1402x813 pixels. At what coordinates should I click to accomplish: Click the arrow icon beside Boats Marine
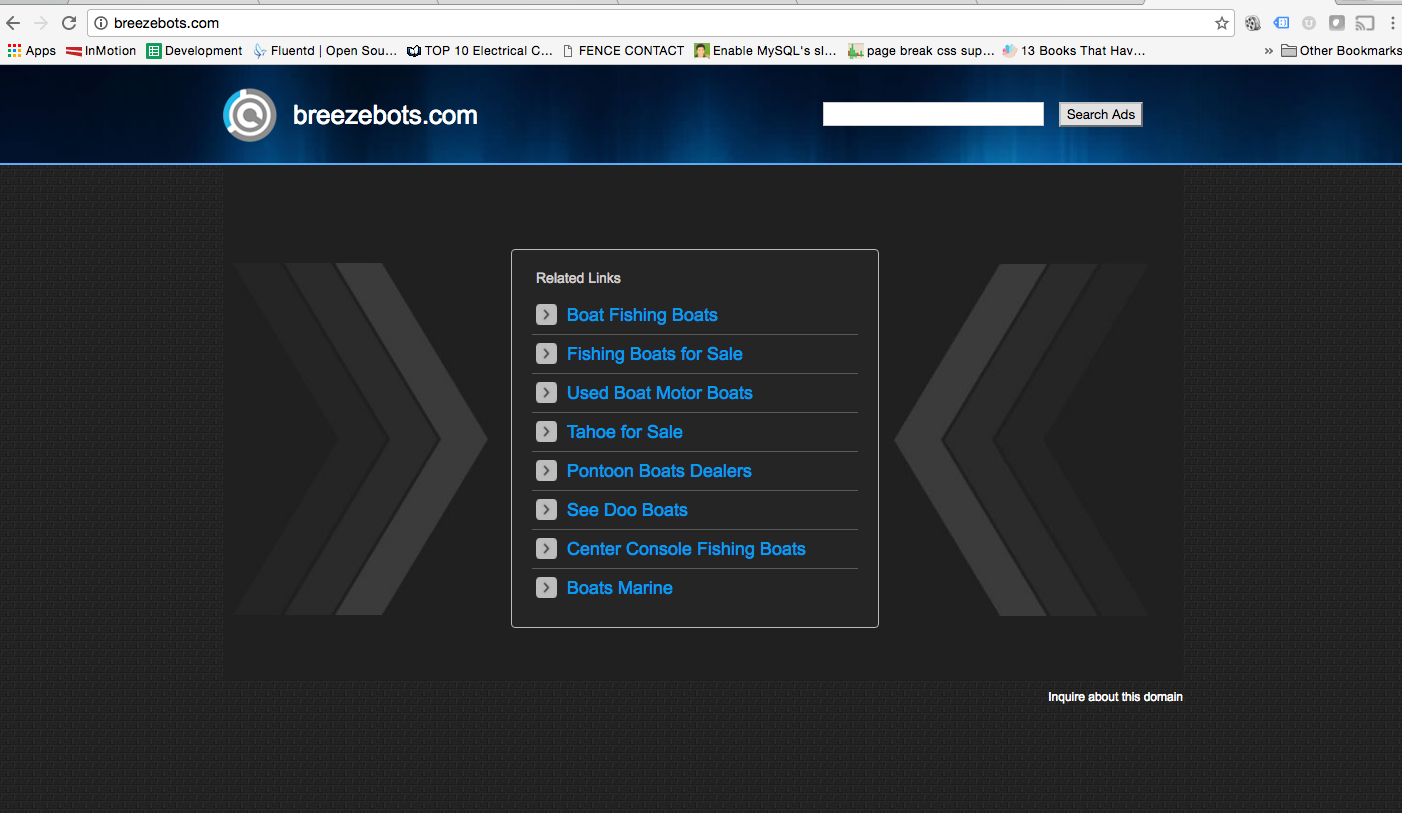point(546,588)
